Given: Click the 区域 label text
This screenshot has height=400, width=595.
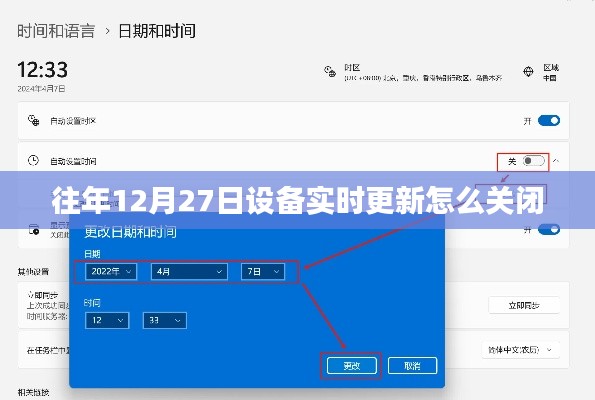Looking at the screenshot, I should (551, 68).
